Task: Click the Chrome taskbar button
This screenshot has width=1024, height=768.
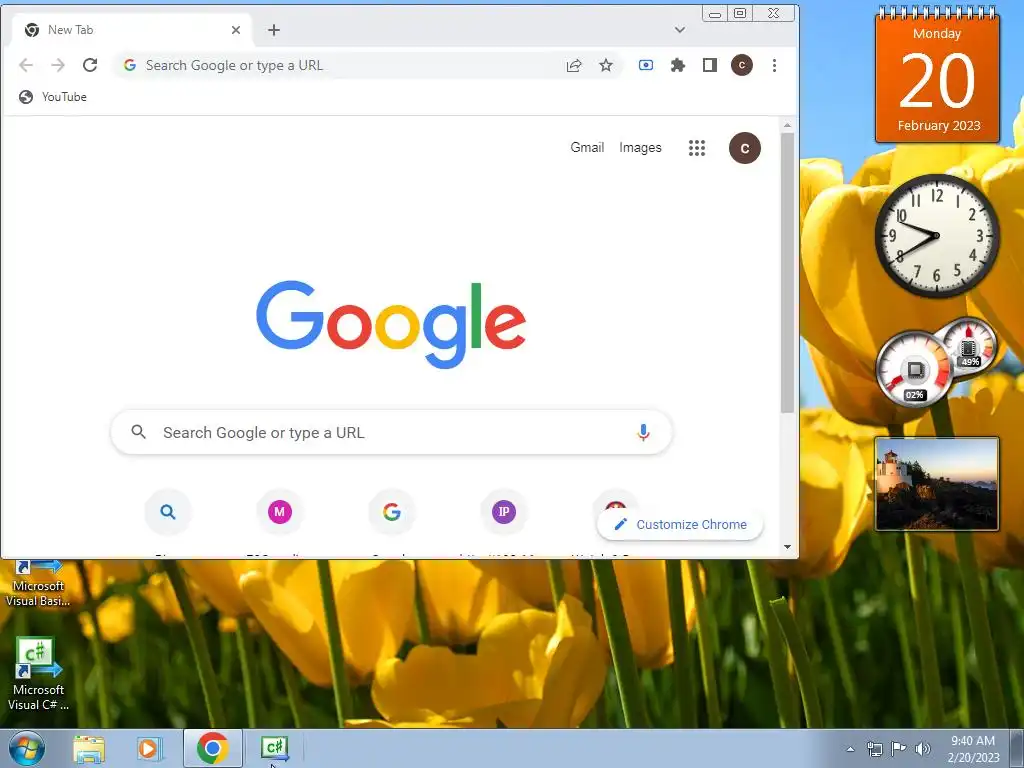Action: [x=212, y=748]
